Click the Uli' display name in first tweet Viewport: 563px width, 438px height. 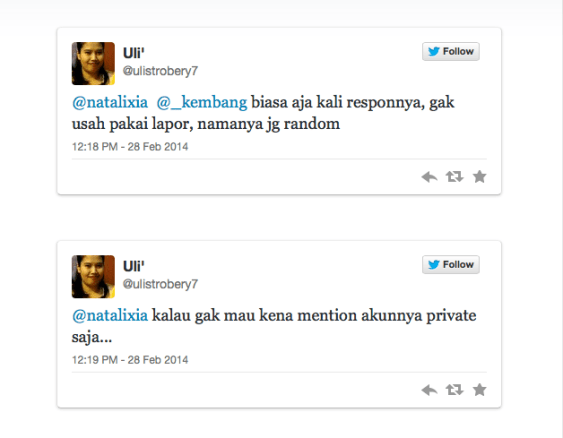(134, 53)
